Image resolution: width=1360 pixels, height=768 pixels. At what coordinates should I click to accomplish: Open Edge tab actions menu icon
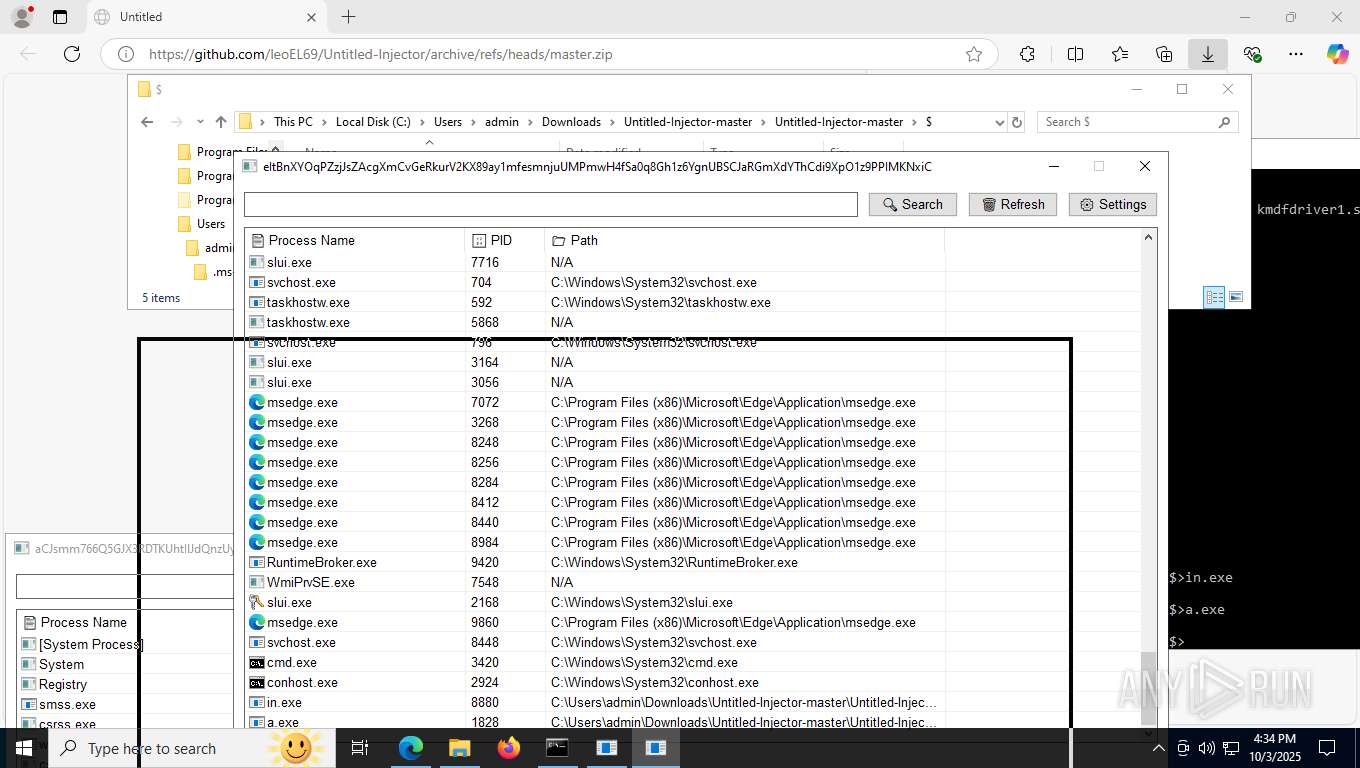click(60, 17)
